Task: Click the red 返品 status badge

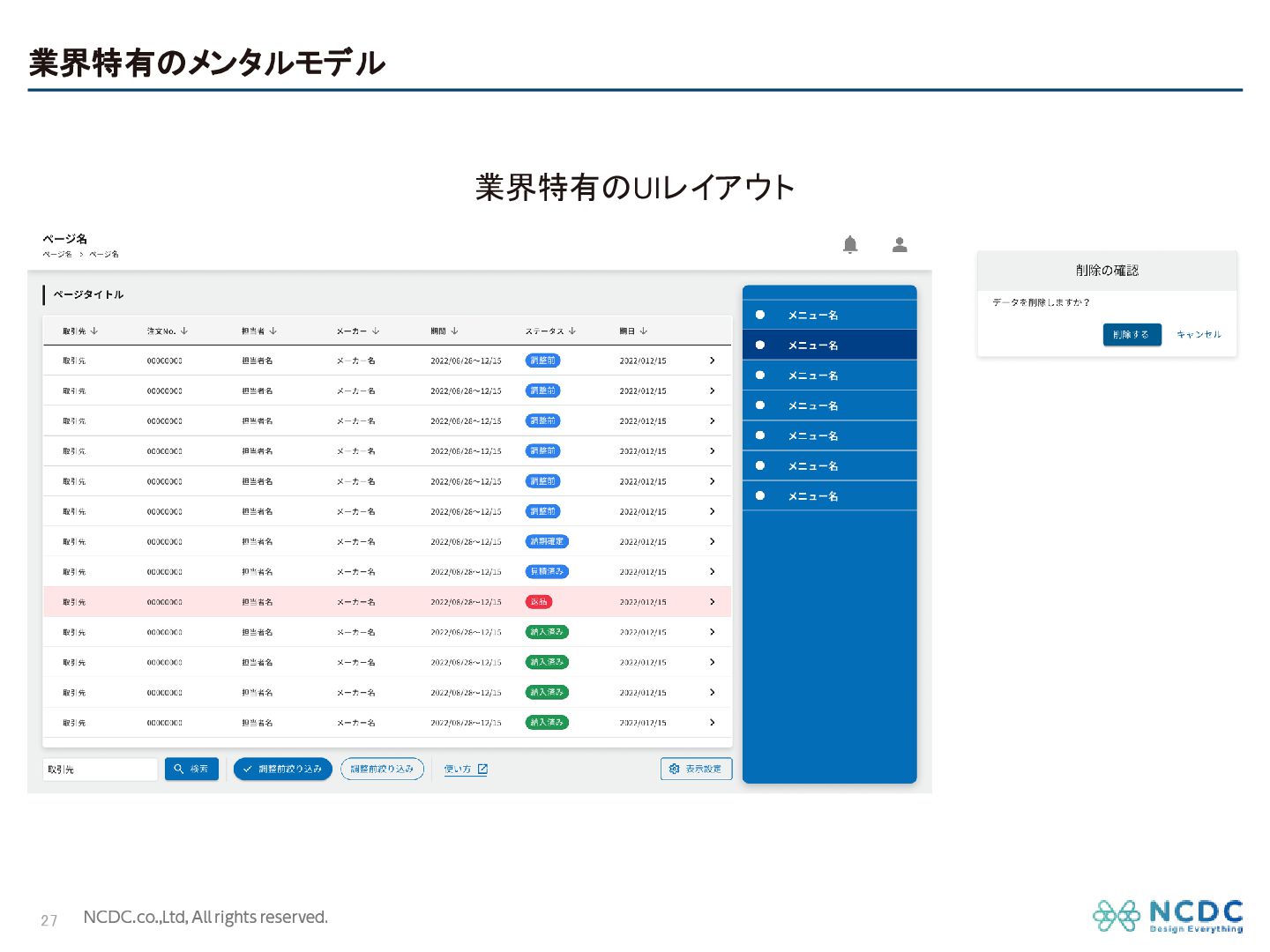Action: (539, 601)
